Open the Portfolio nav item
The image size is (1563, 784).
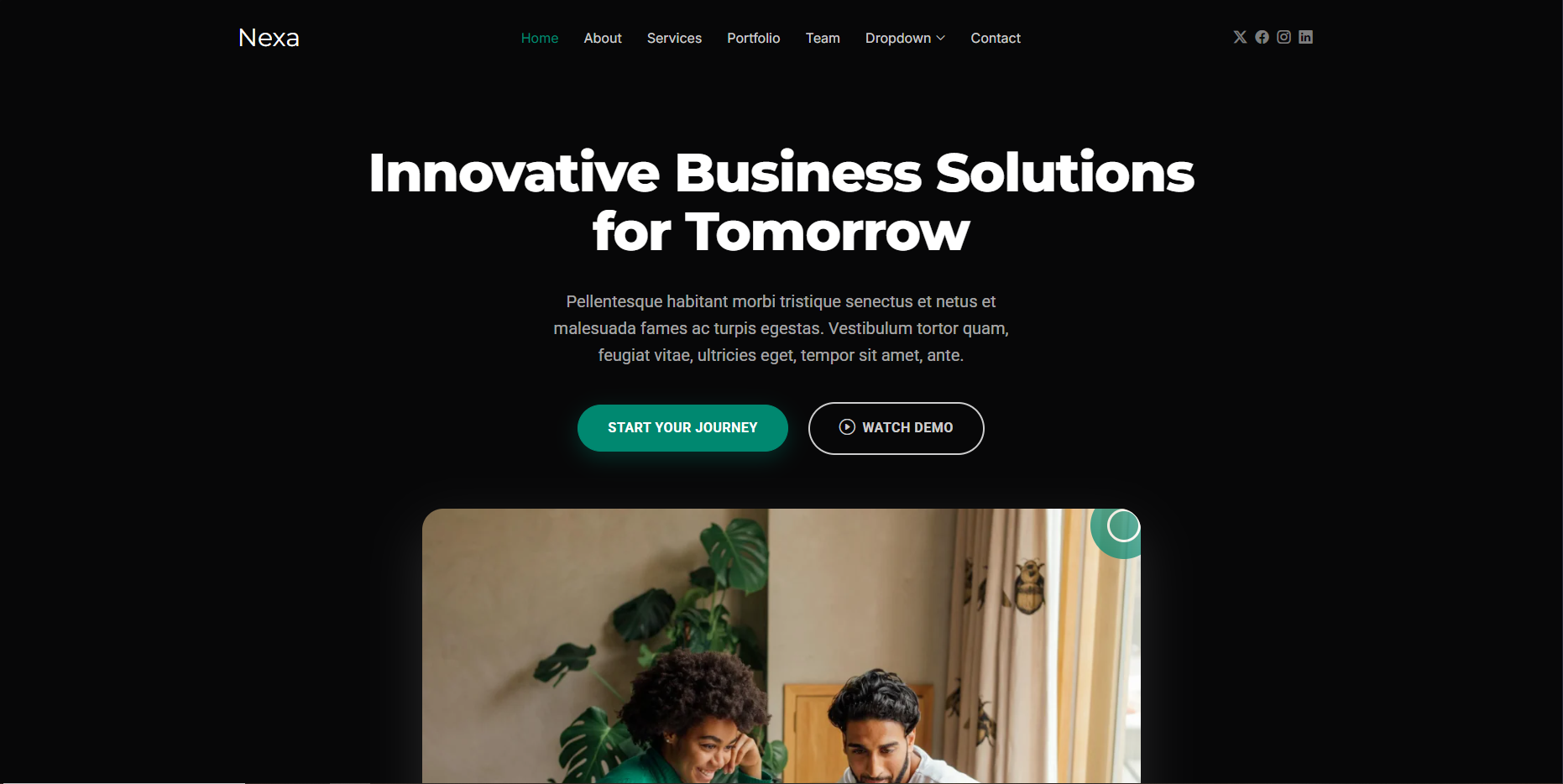coord(754,39)
